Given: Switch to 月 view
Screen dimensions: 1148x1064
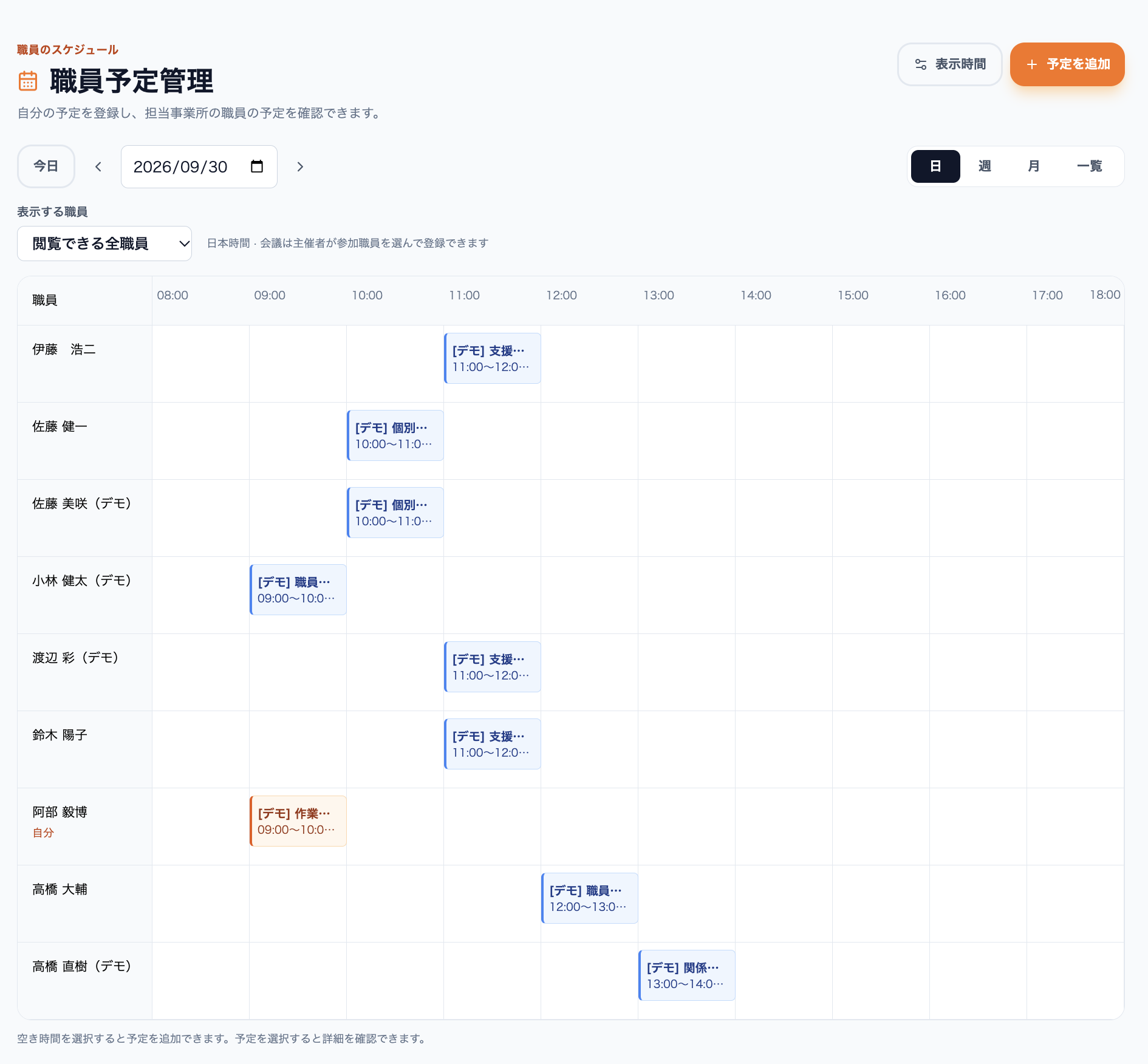Looking at the screenshot, I should (x=1033, y=166).
